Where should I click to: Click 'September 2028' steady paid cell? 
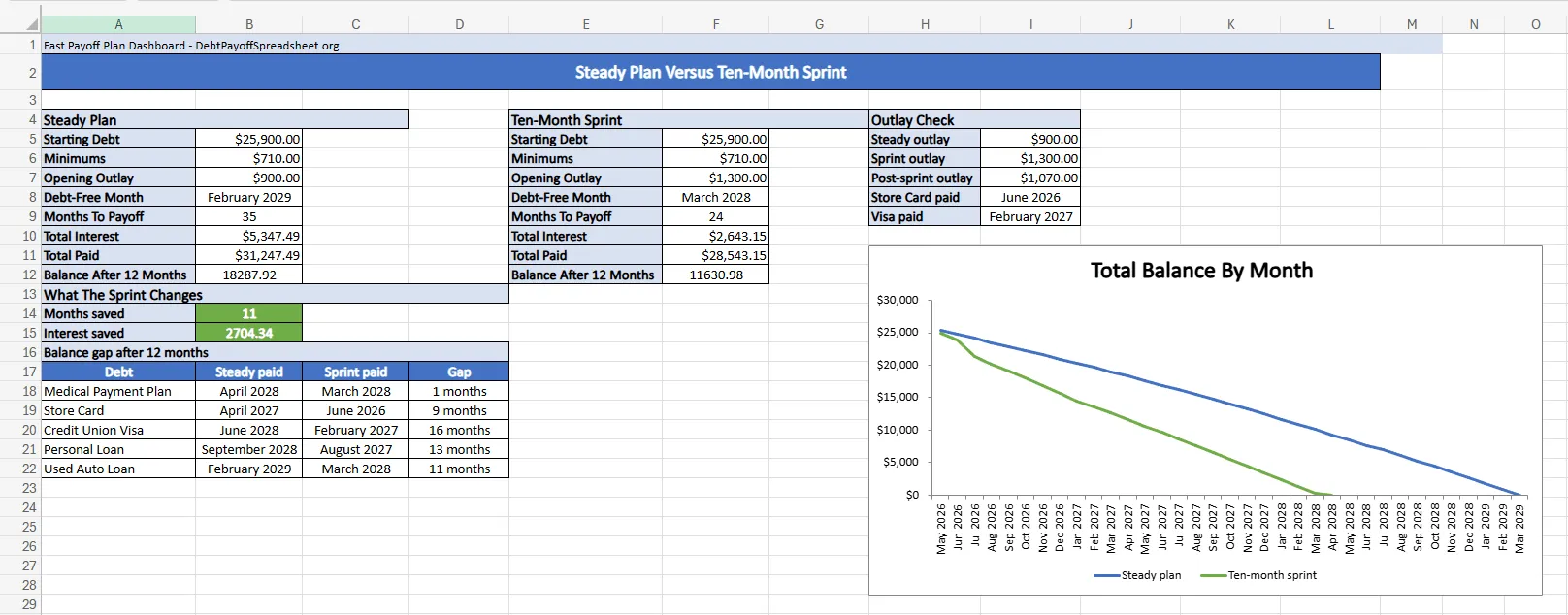[248, 449]
